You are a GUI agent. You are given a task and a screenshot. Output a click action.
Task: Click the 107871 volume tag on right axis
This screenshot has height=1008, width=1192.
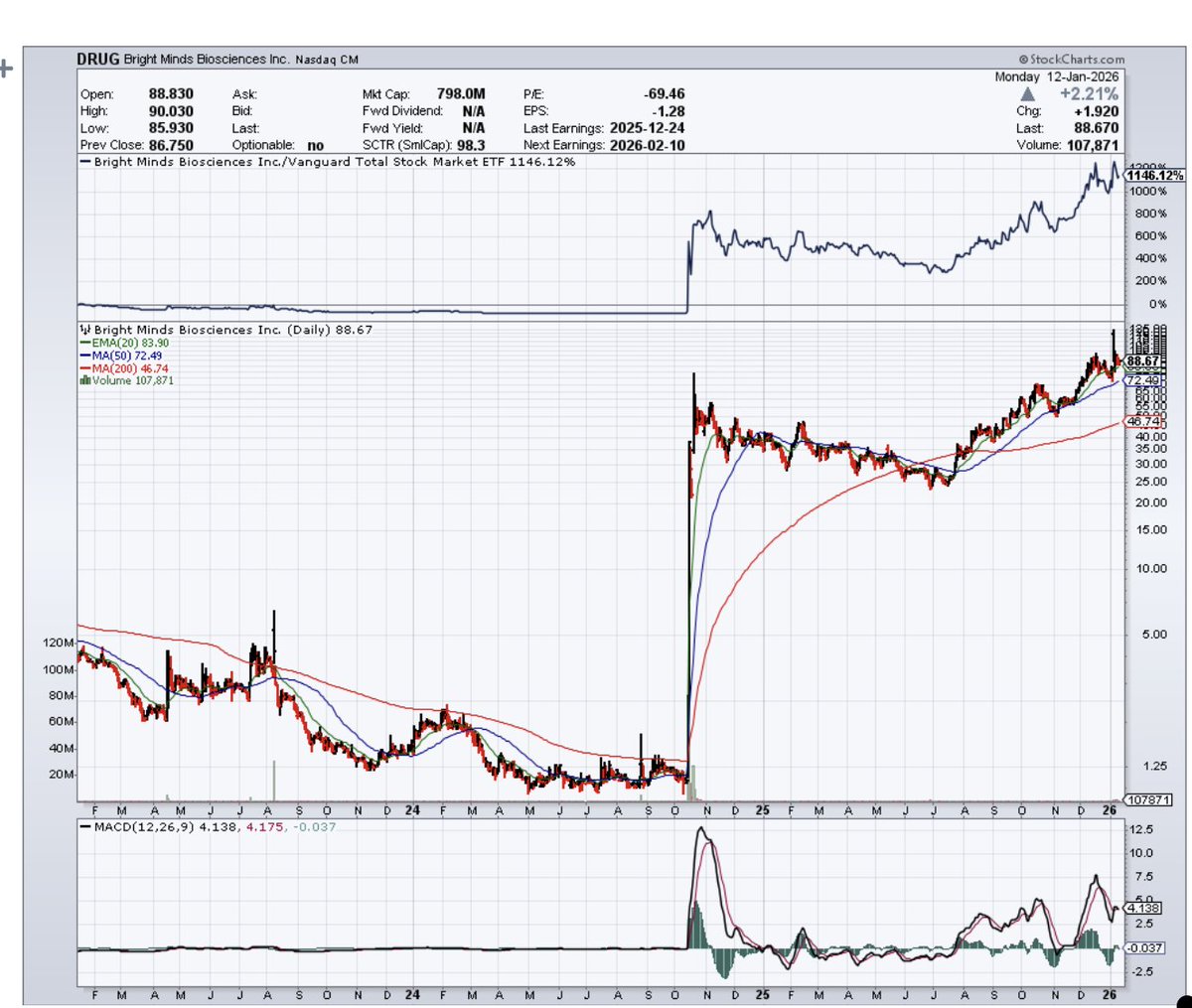[1149, 800]
